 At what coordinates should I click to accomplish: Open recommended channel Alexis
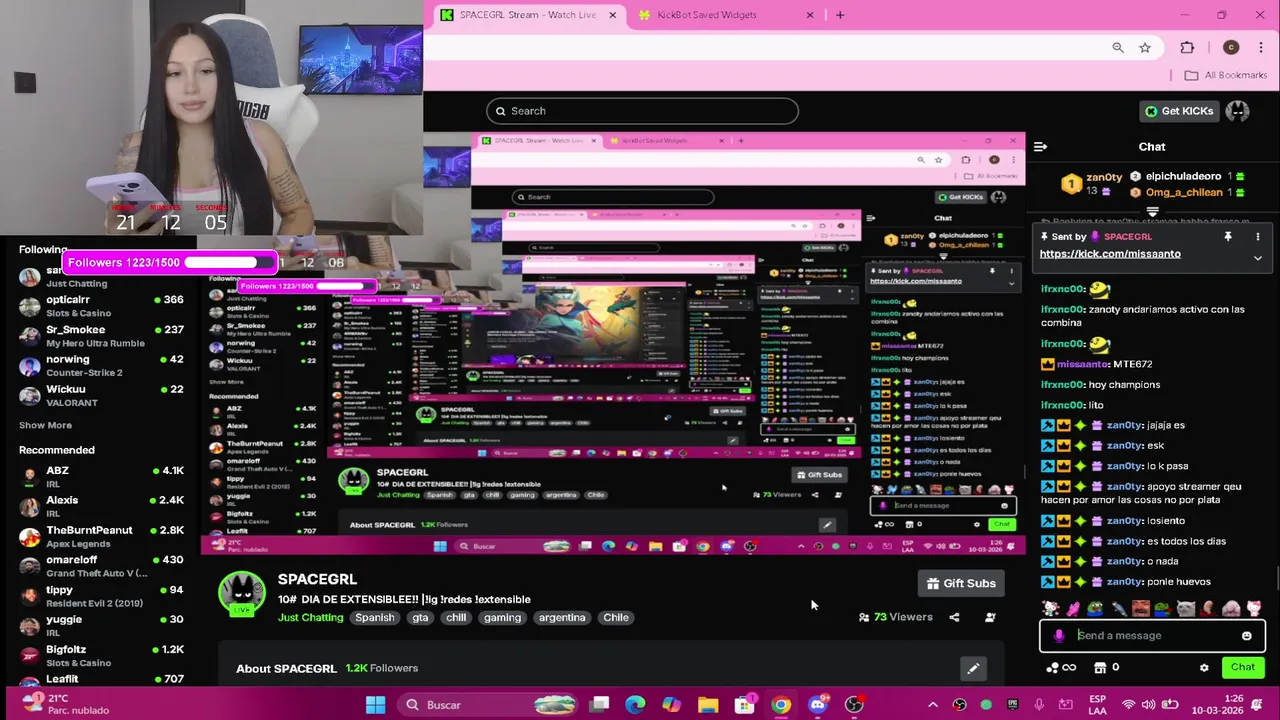point(100,507)
